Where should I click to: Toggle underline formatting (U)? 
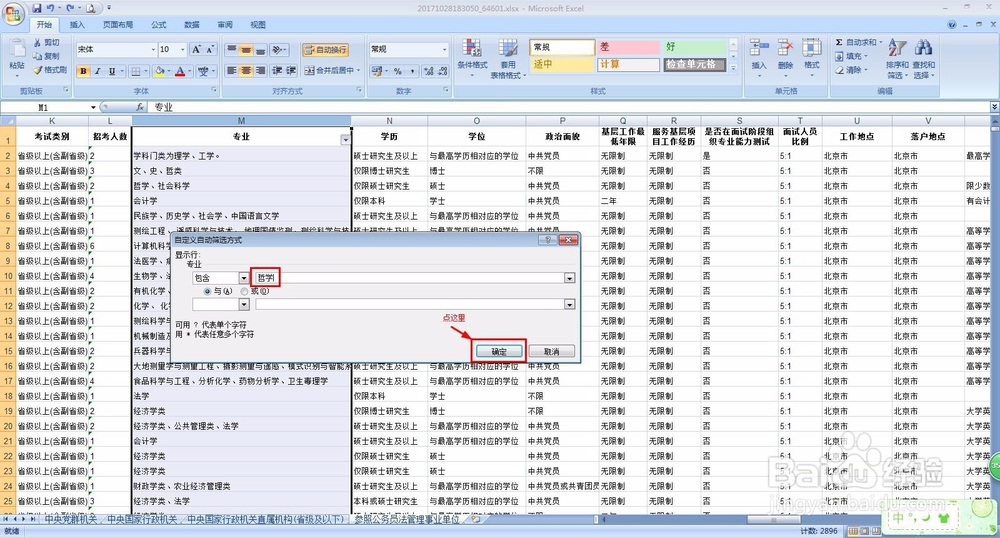112,71
